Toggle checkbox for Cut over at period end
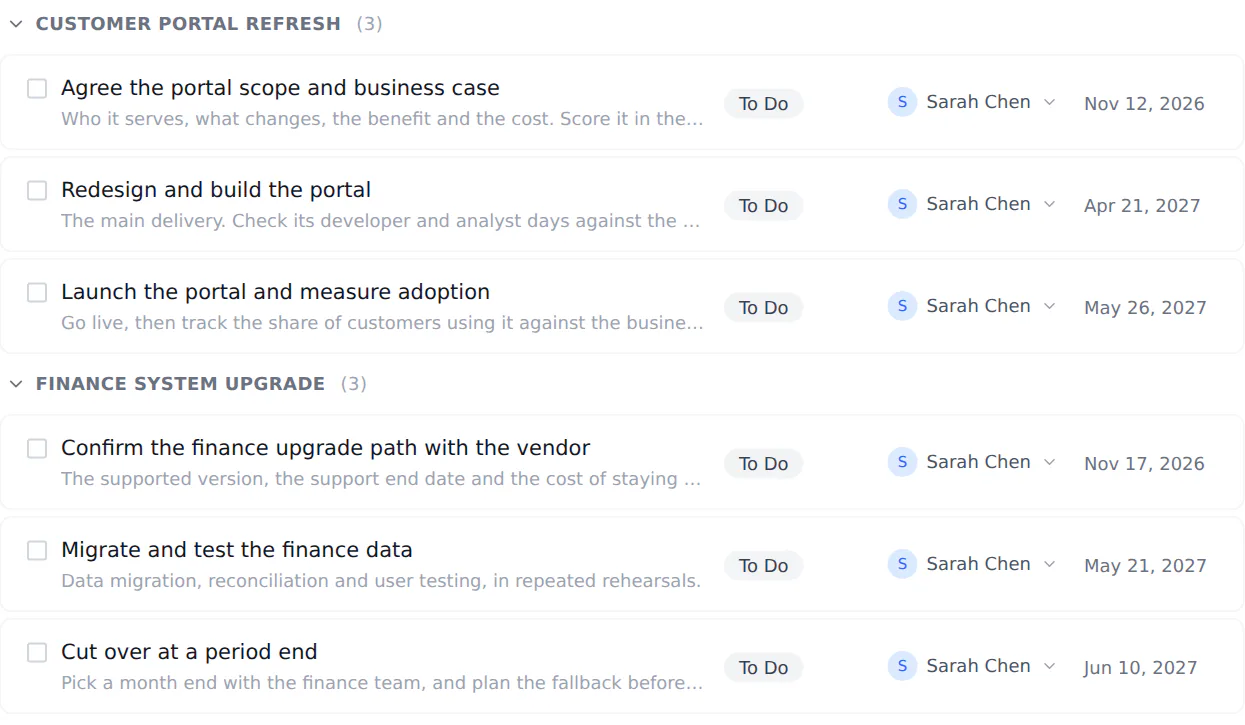Viewport: 1245px width, 725px height. tap(37, 653)
